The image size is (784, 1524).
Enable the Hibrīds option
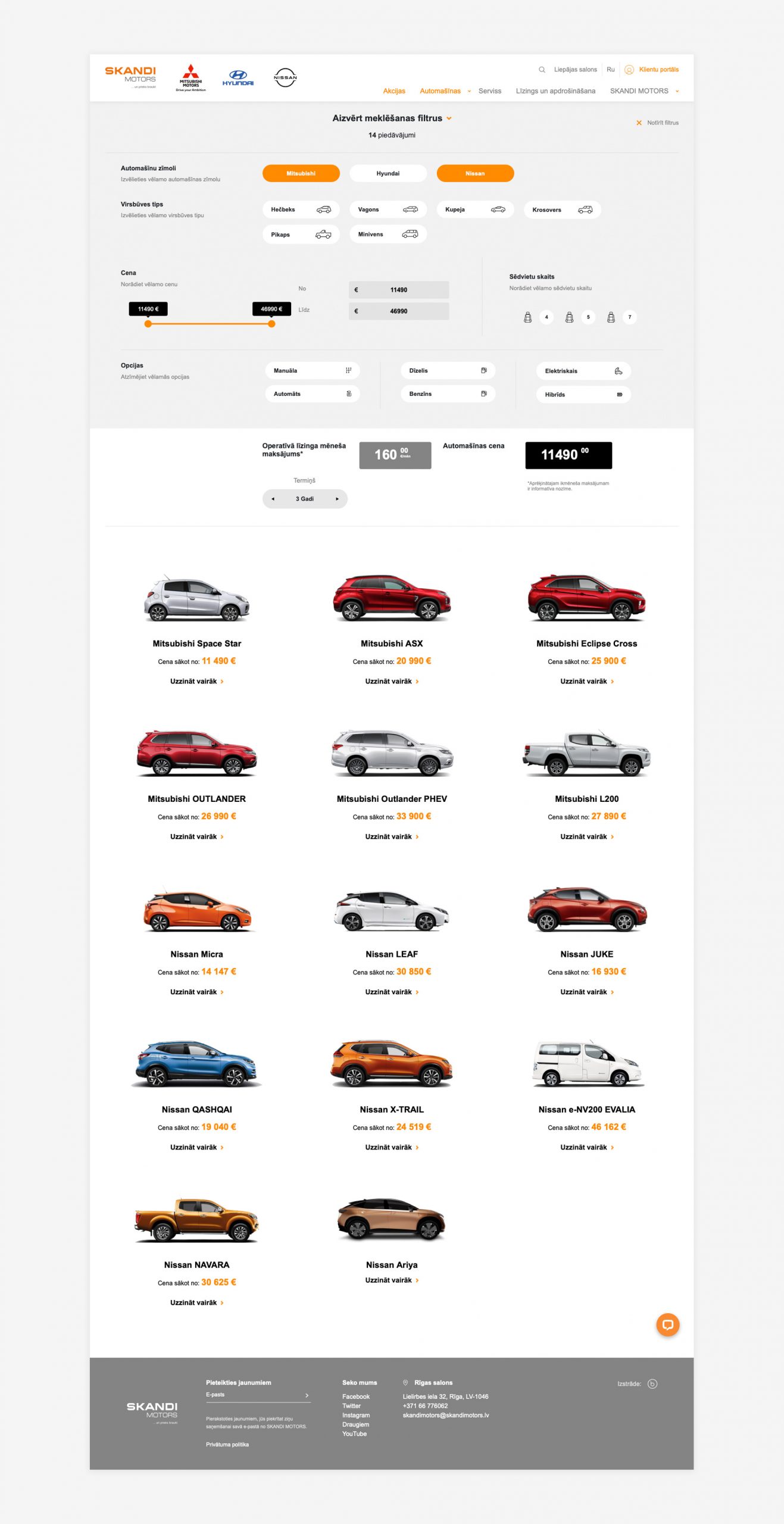click(583, 394)
